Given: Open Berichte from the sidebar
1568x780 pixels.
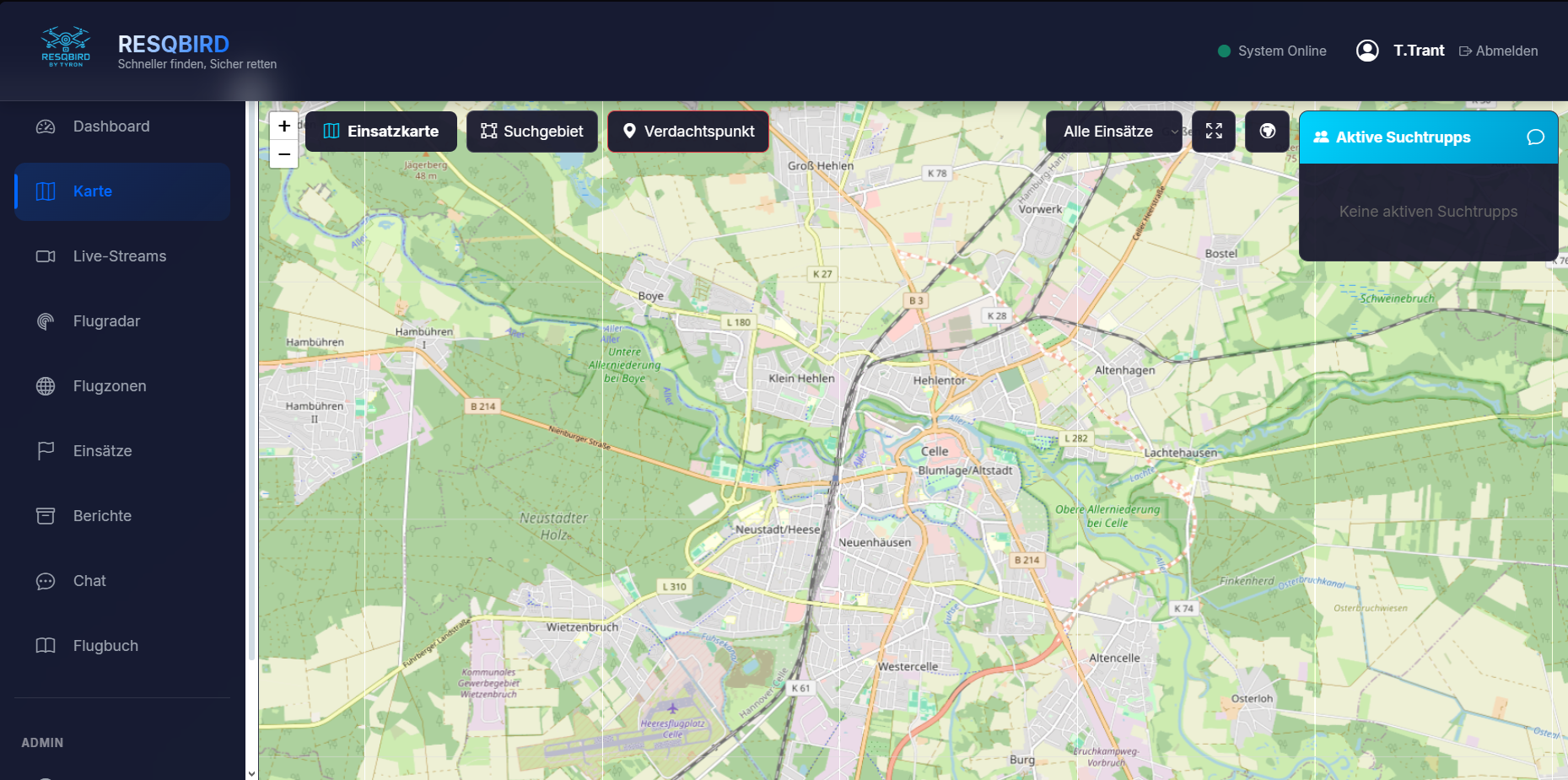Looking at the screenshot, I should [x=102, y=516].
